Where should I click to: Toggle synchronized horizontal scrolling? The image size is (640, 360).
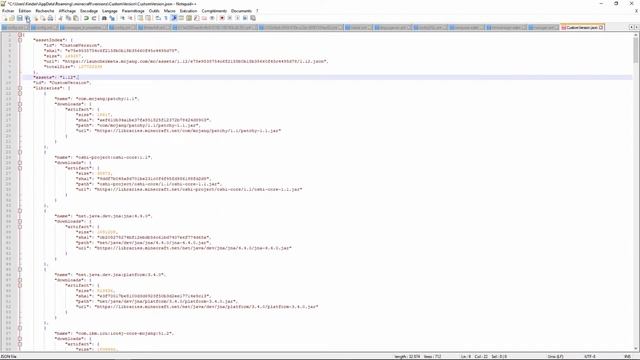point(148,18)
